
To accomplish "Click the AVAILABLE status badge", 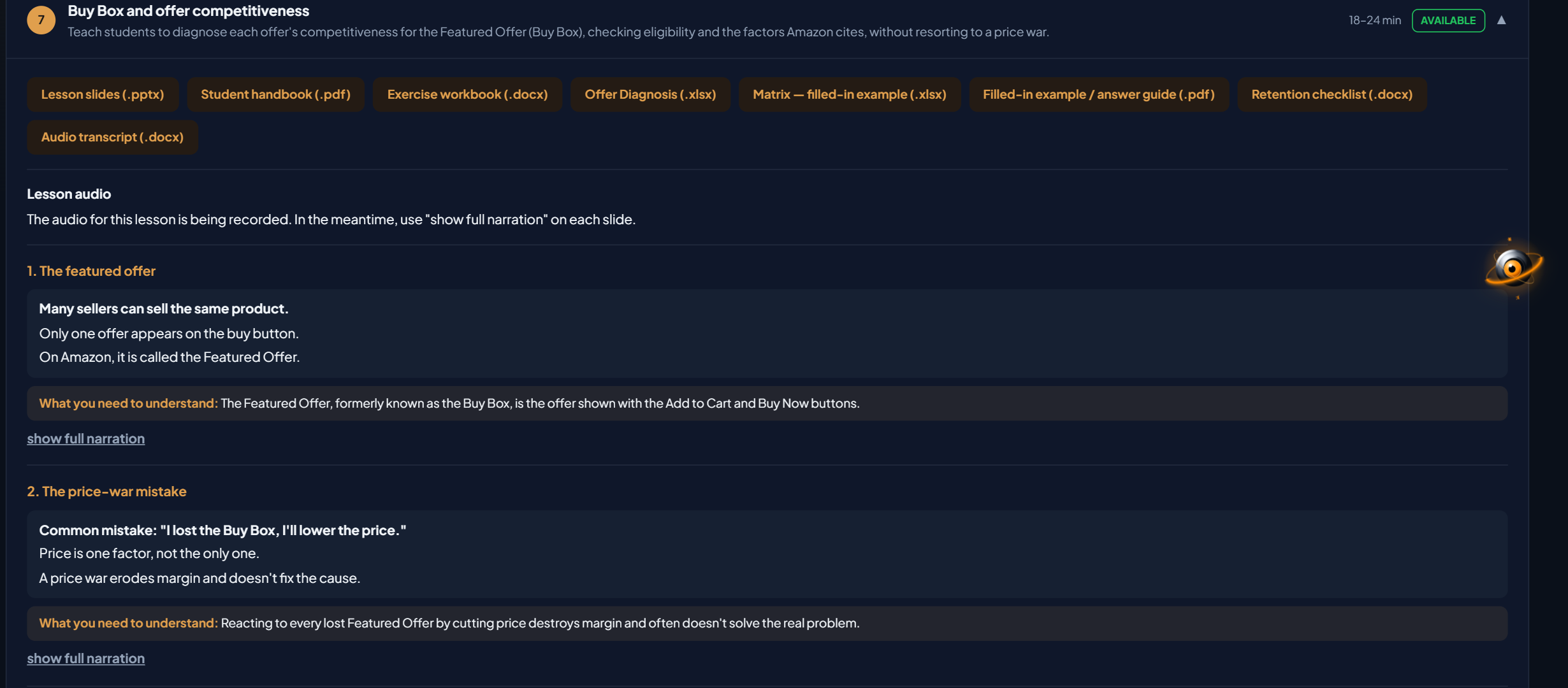I will click(1448, 20).
